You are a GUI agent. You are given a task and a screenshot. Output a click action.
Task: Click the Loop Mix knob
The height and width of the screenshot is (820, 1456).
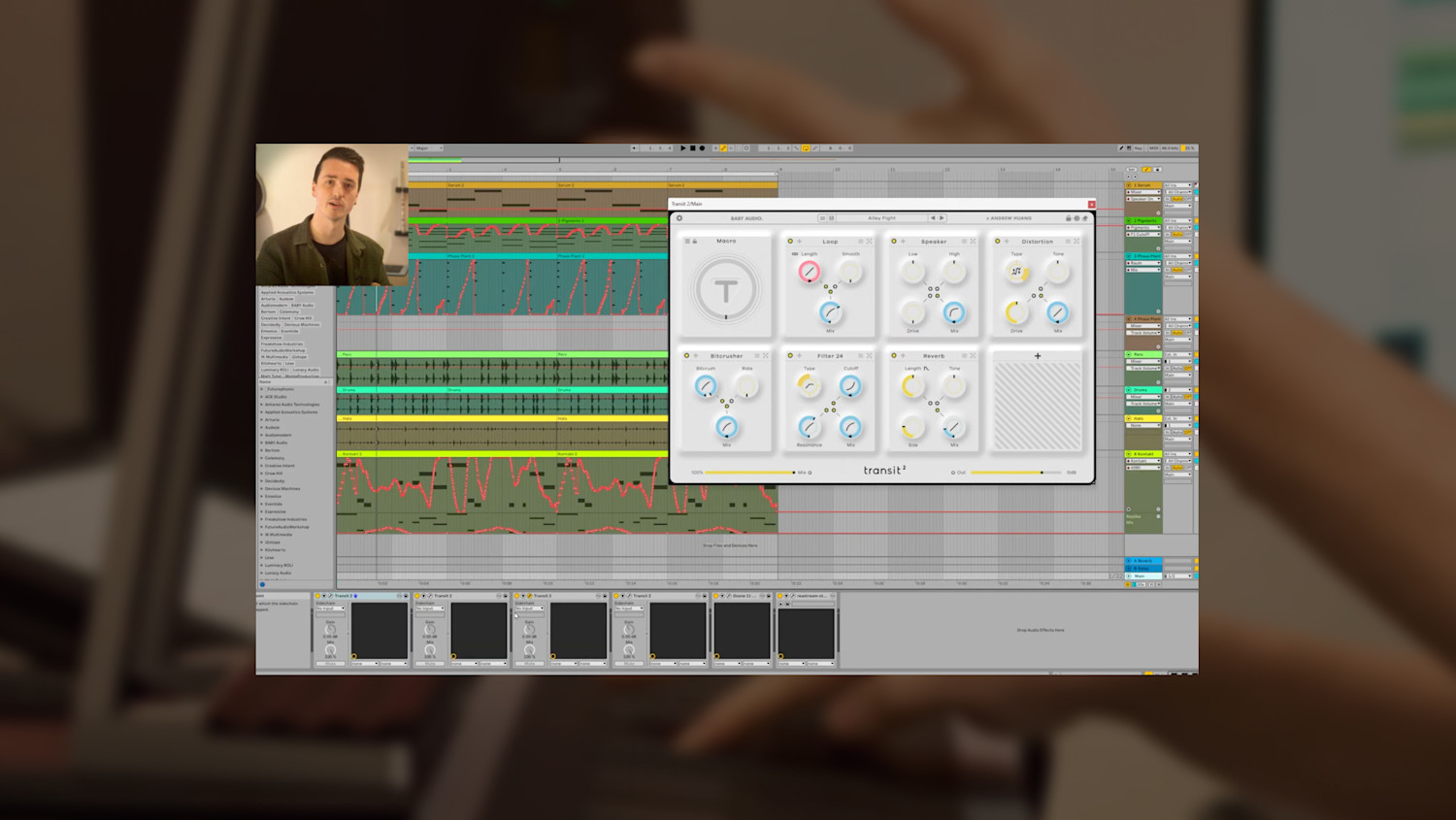(830, 312)
